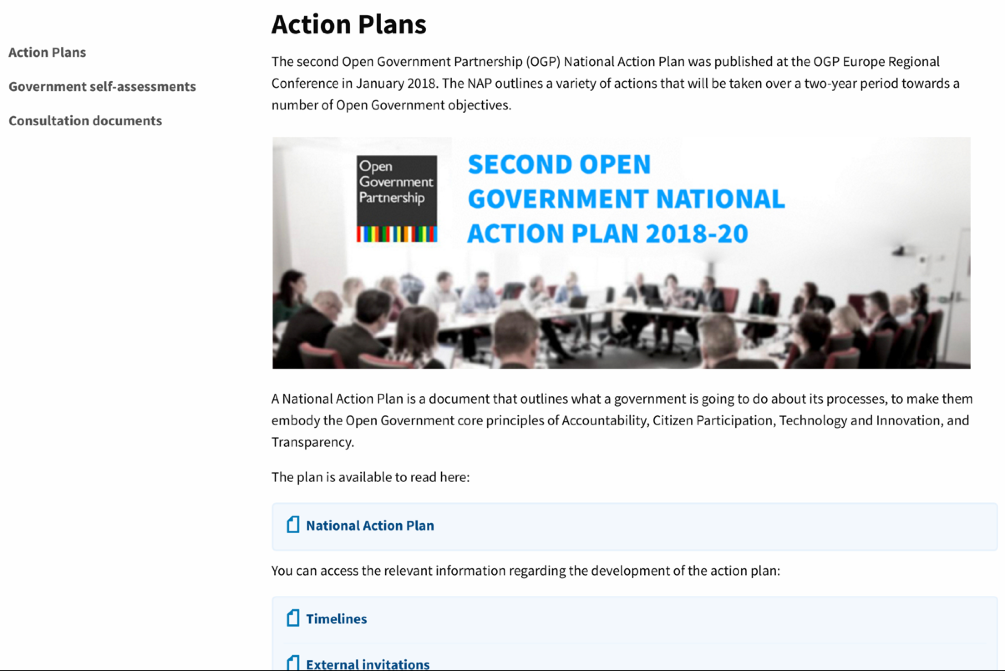This screenshot has height=671, width=1005.
Task: Open the External invitations link
Action: 368,664
